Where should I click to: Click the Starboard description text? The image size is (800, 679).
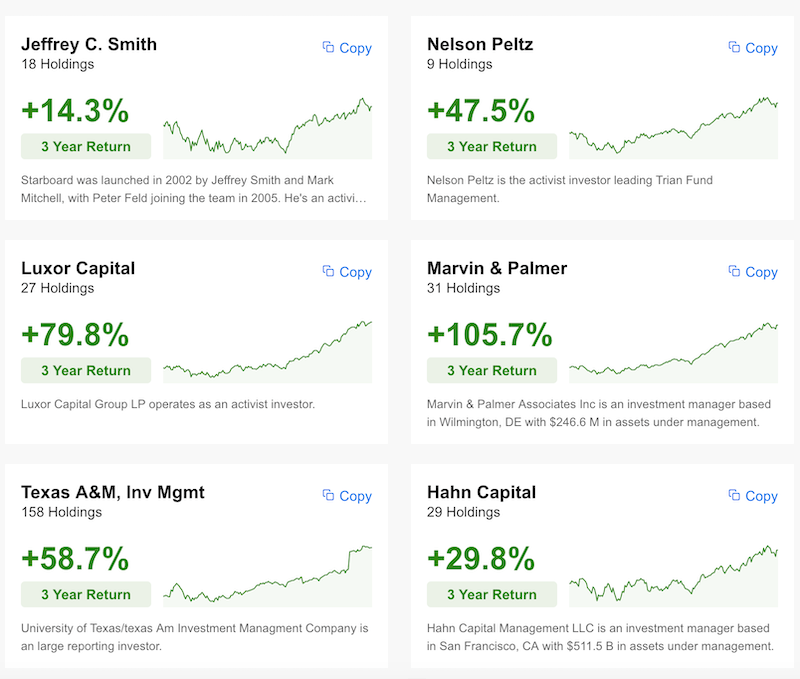click(195, 189)
